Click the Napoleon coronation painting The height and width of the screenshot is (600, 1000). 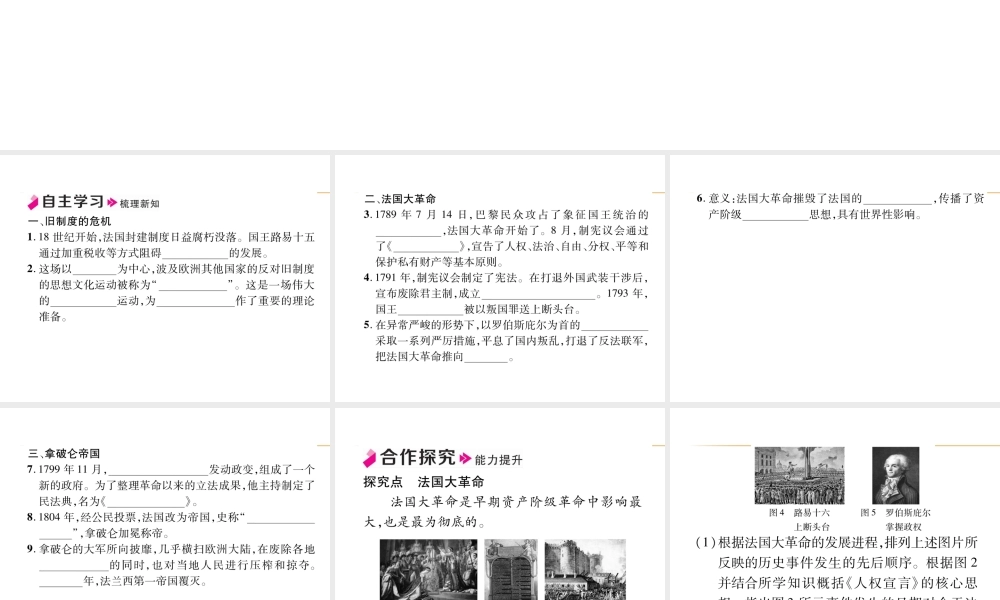428,570
